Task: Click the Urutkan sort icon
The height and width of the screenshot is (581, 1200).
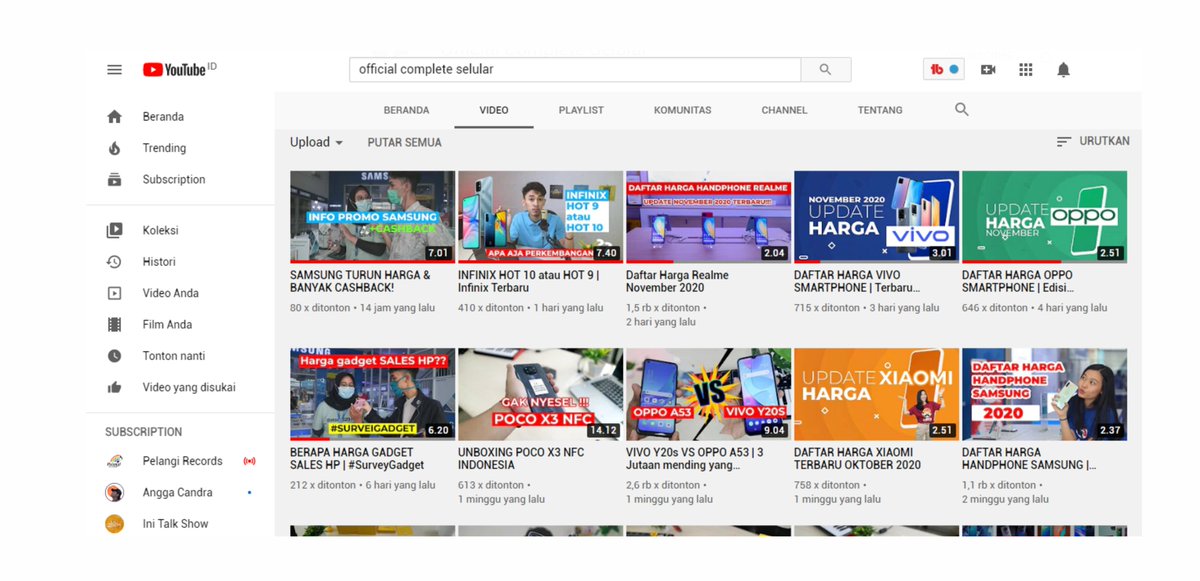Action: click(1064, 142)
